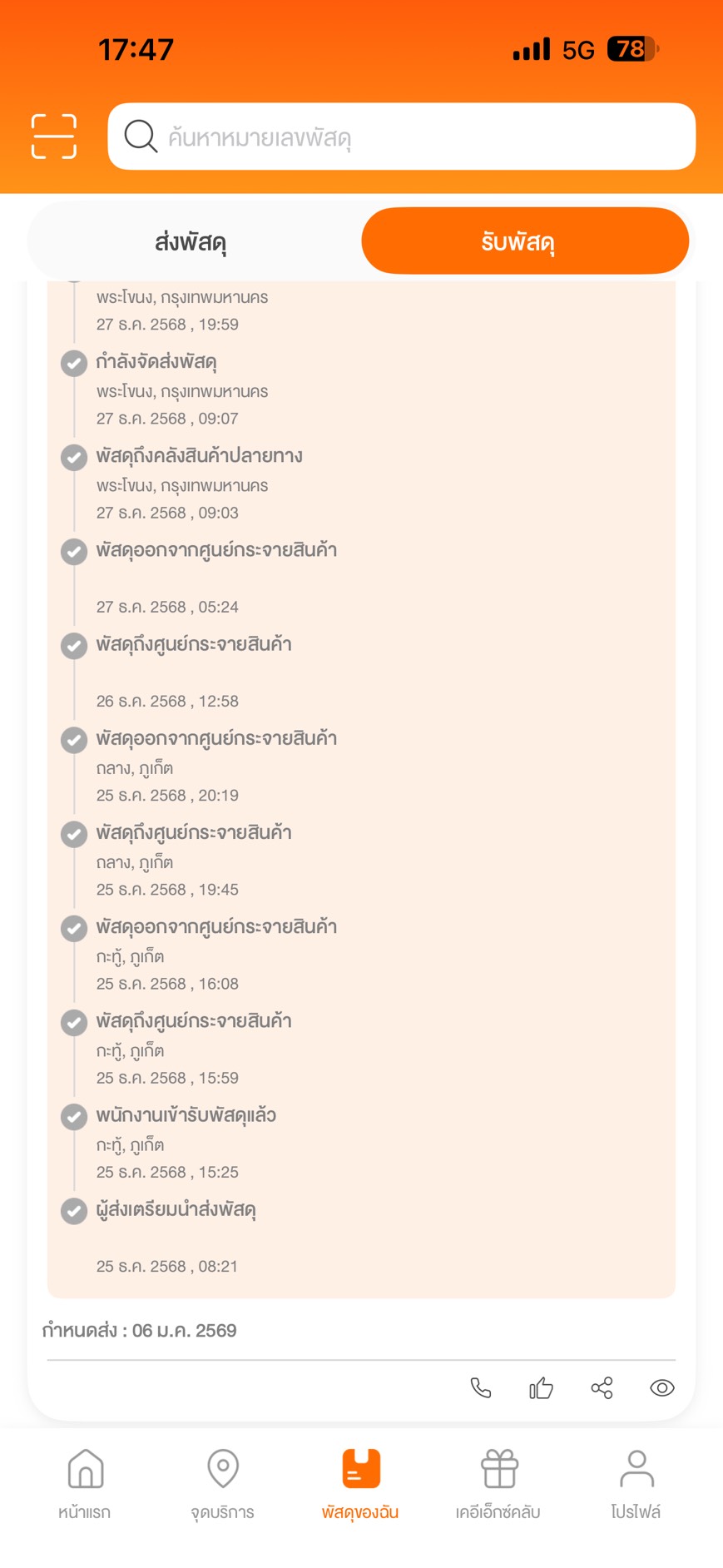Tap the barcode scan icon

click(54, 136)
